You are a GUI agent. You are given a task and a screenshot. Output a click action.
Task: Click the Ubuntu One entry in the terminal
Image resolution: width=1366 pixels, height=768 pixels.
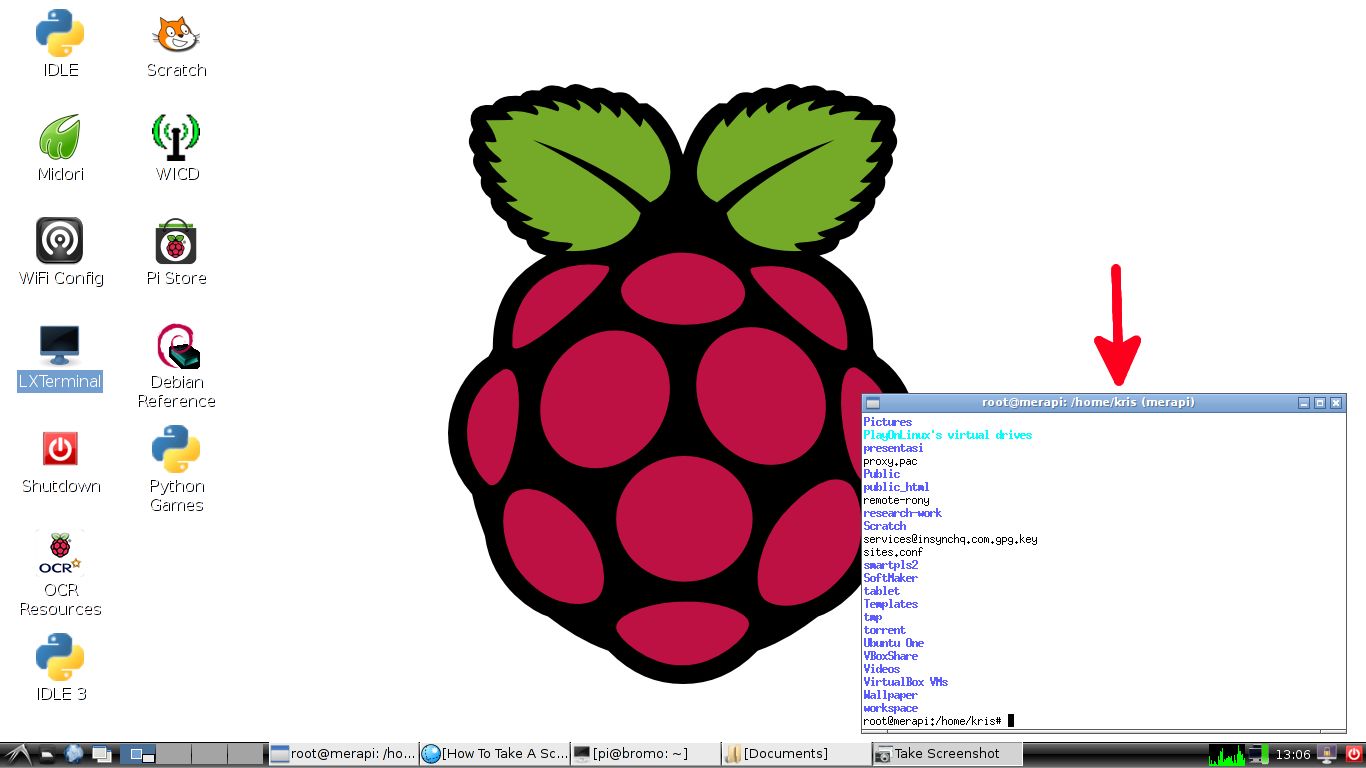(x=894, y=643)
